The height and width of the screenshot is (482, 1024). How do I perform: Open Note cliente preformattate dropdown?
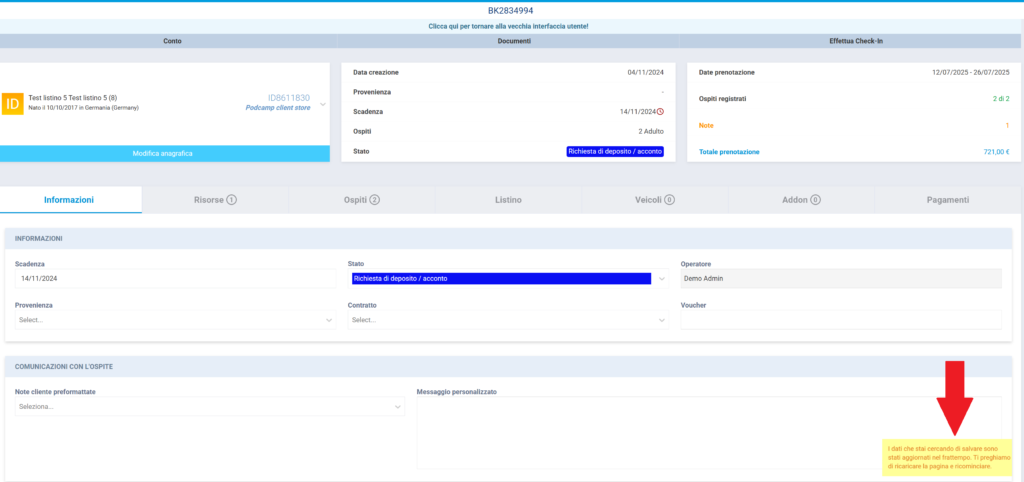click(209, 407)
